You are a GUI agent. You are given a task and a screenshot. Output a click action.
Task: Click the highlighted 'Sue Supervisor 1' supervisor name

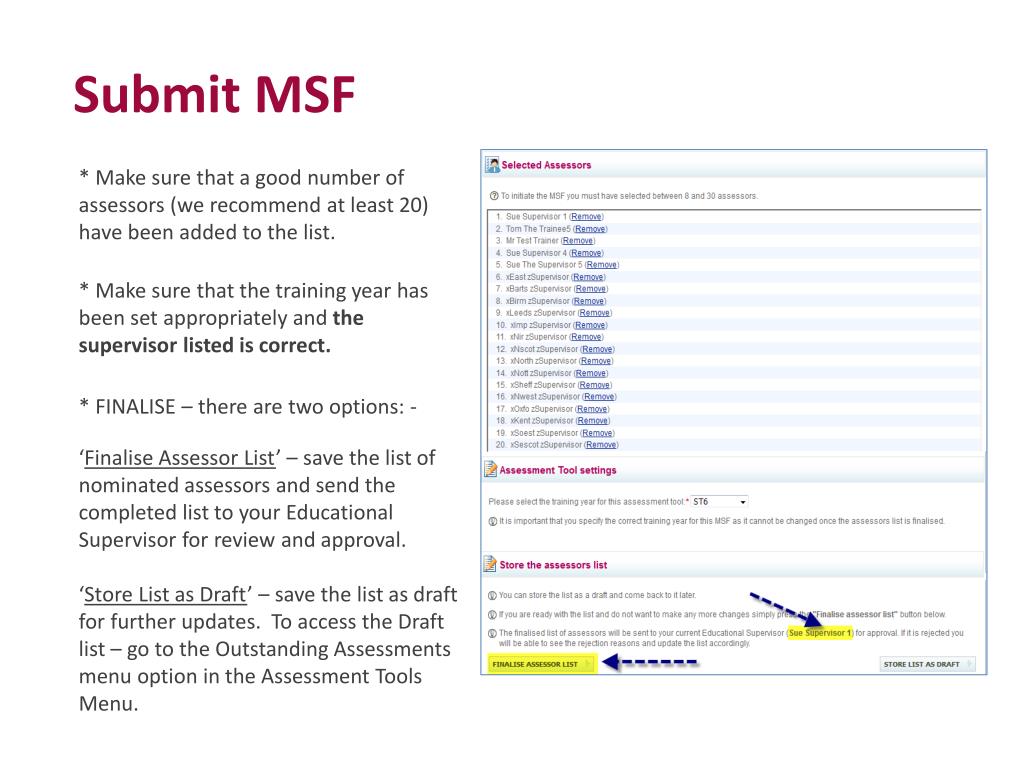click(x=820, y=633)
